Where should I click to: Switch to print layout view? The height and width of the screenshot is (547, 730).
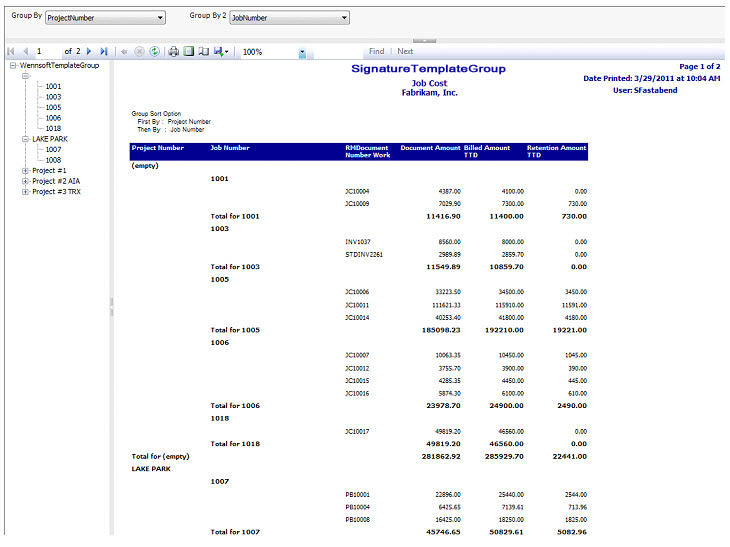point(188,51)
